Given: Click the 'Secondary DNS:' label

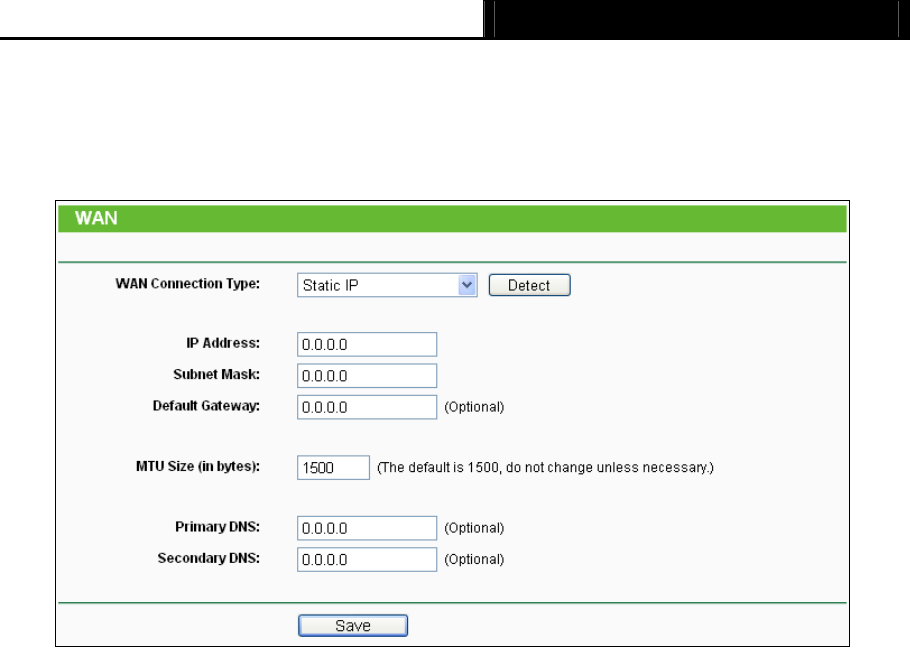Looking at the screenshot, I should tap(209, 558).
